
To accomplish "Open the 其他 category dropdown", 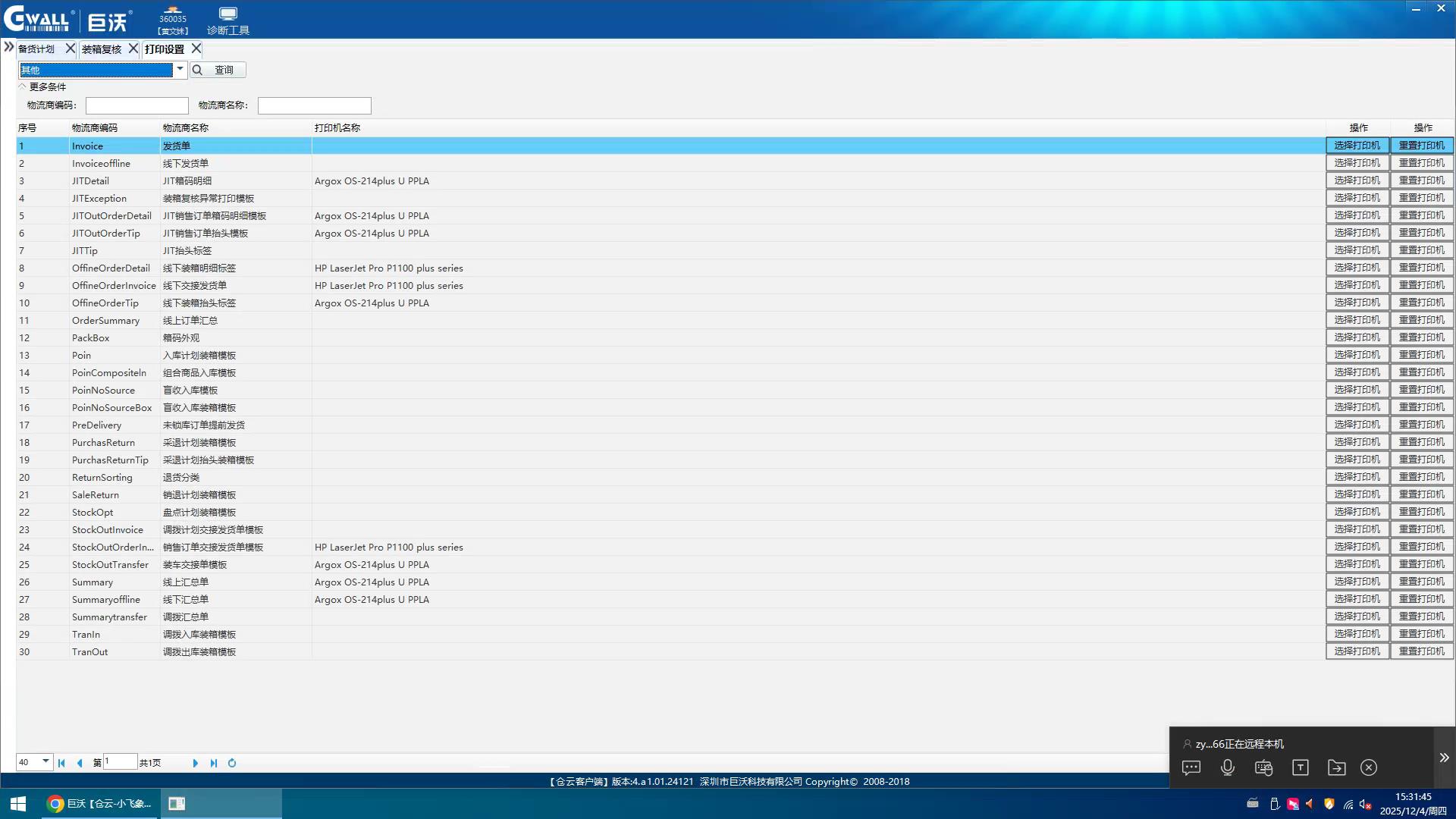I will (x=180, y=69).
